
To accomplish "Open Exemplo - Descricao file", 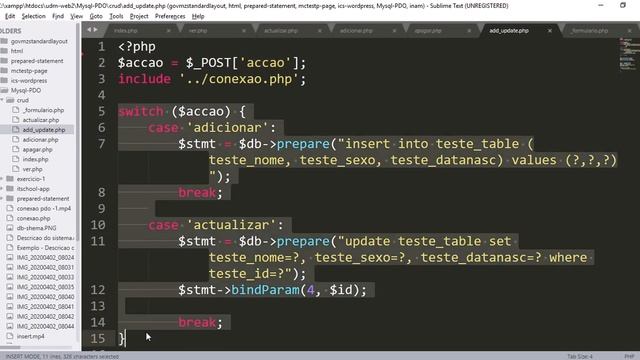I will click(x=45, y=248).
